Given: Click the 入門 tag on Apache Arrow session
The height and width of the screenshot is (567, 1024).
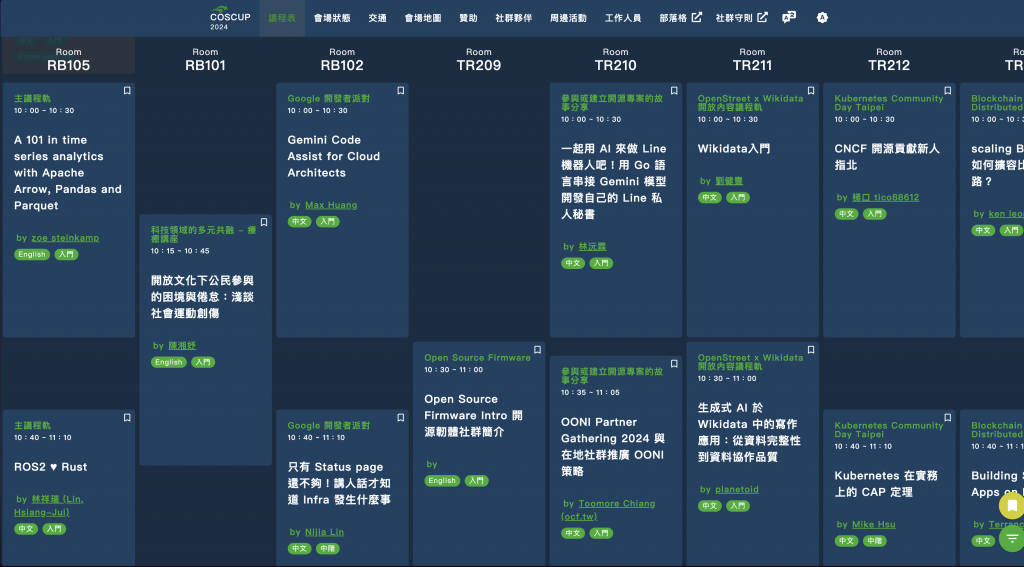Looking at the screenshot, I should click(x=66, y=255).
